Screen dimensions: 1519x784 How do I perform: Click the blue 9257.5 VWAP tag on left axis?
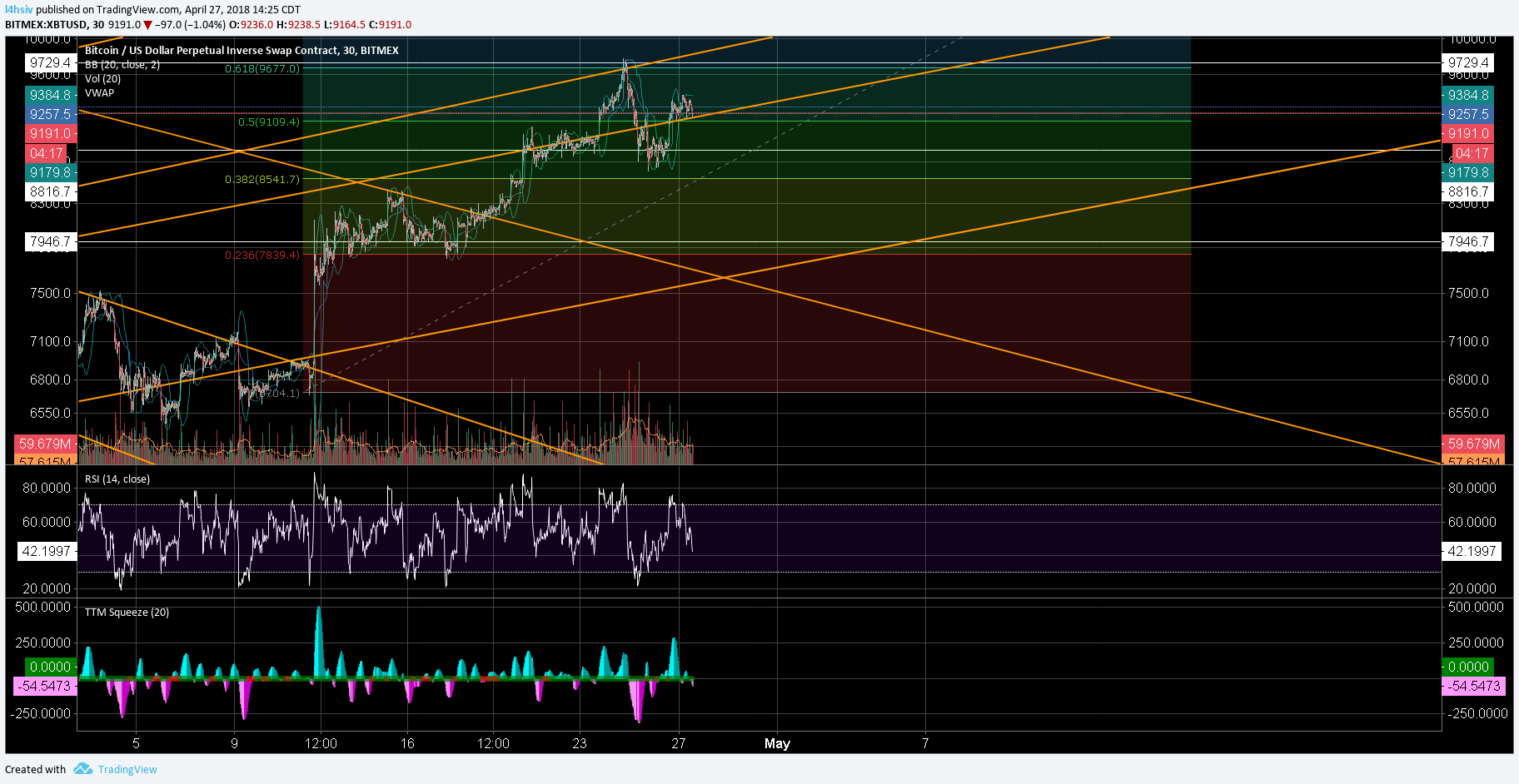coord(50,115)
